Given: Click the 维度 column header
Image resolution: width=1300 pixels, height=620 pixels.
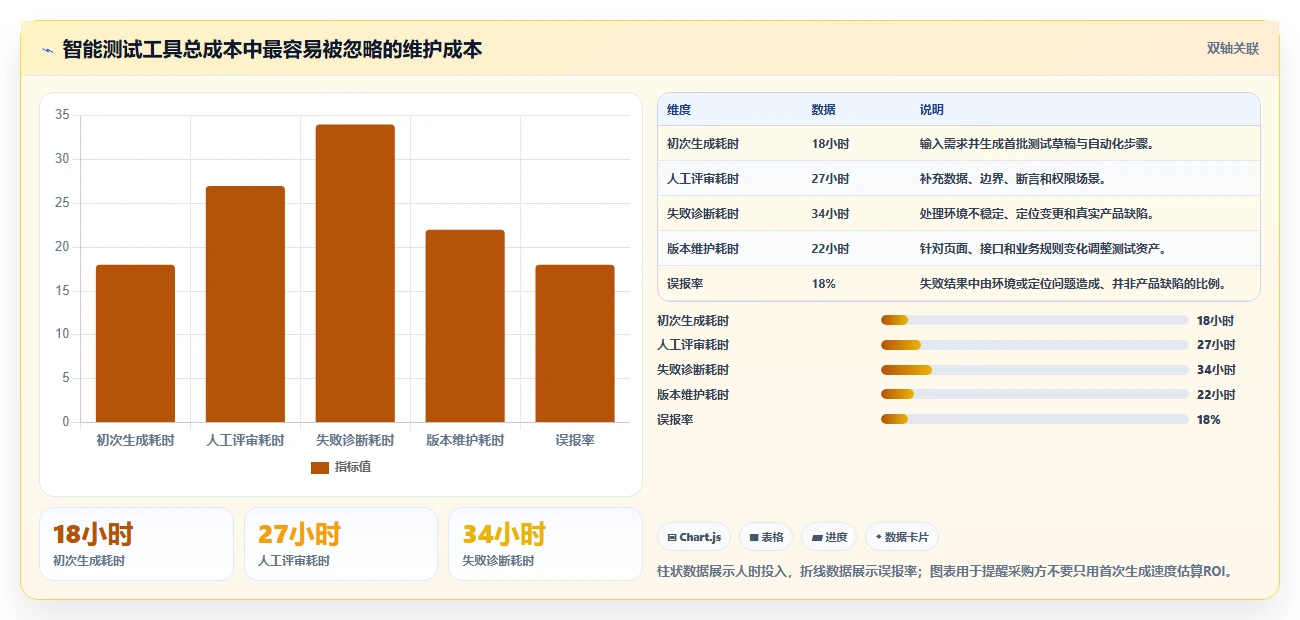Looking at the screenshot, I should pos(679,110).
